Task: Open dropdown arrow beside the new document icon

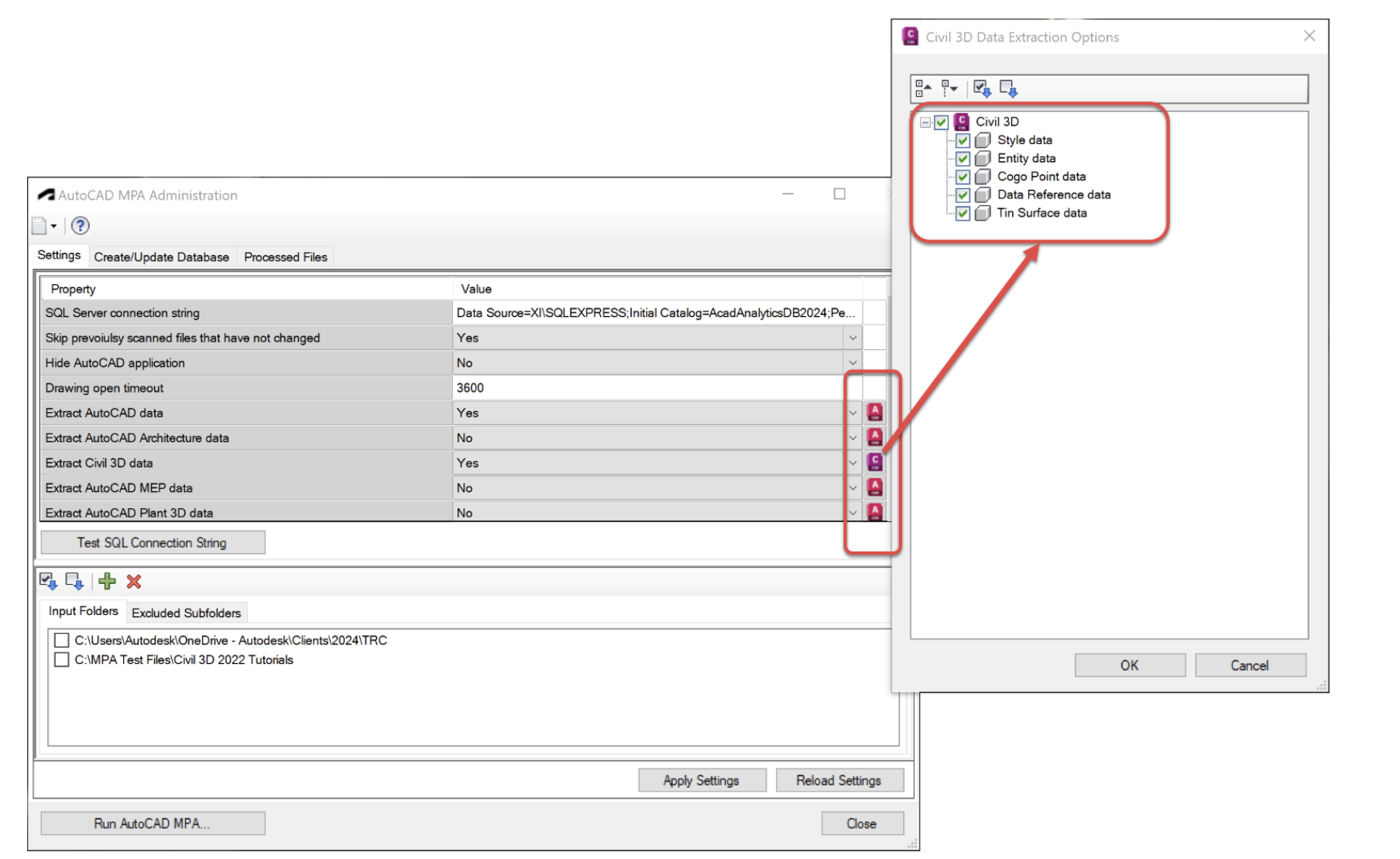Action: (53, 226)
